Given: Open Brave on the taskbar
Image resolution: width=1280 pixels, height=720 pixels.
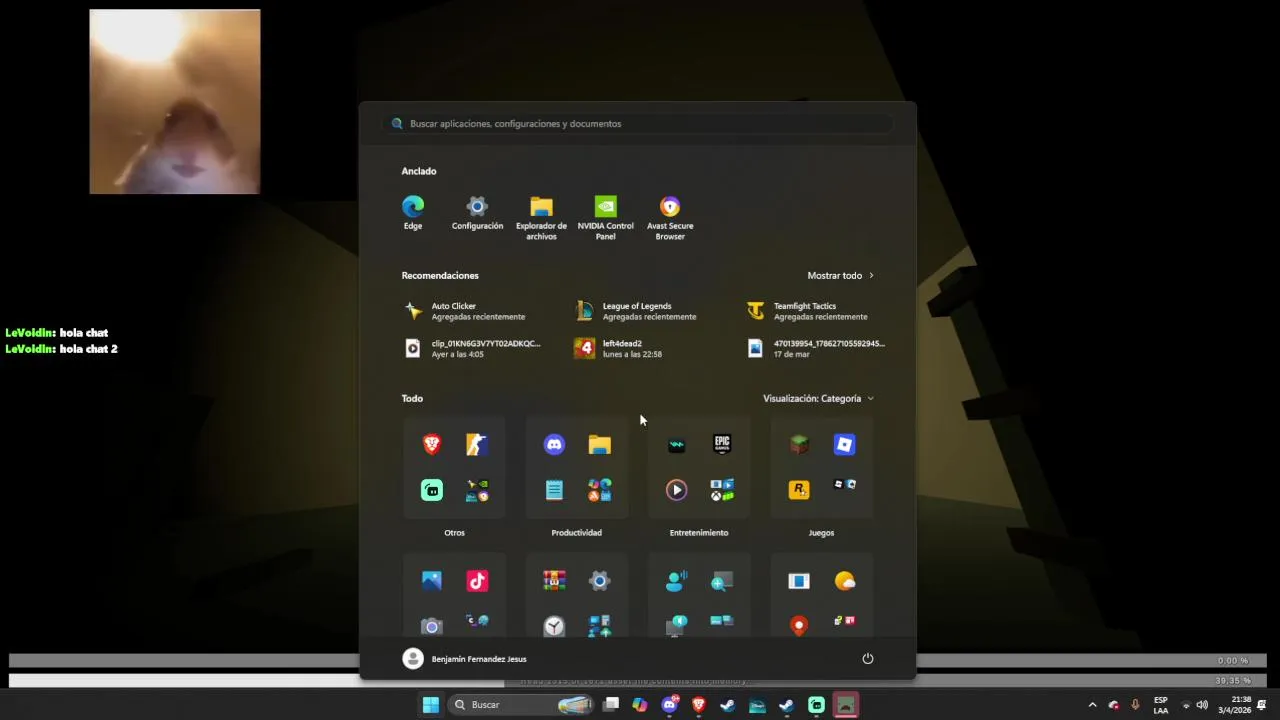Looking at the screenshot, I should (699, 705).
